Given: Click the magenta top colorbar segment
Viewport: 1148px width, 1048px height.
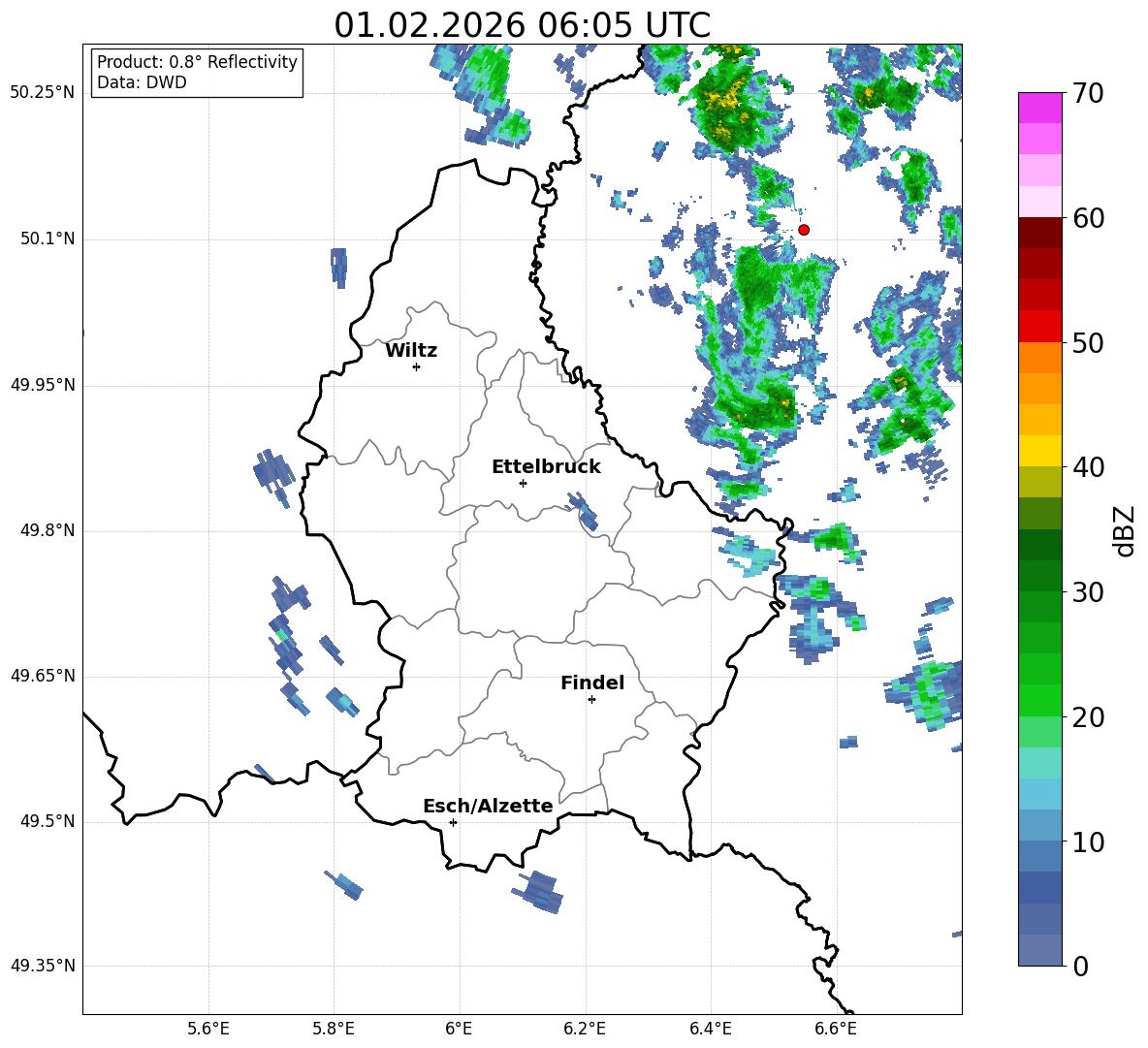Looking at the screenshot, I should [1039, 108].
